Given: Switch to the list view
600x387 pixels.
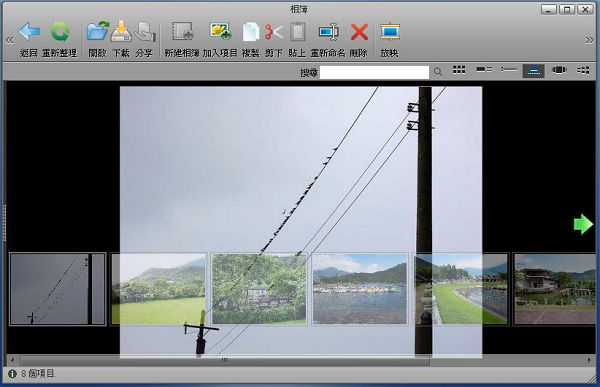Looking at the screenshot, I should point(509,70).
